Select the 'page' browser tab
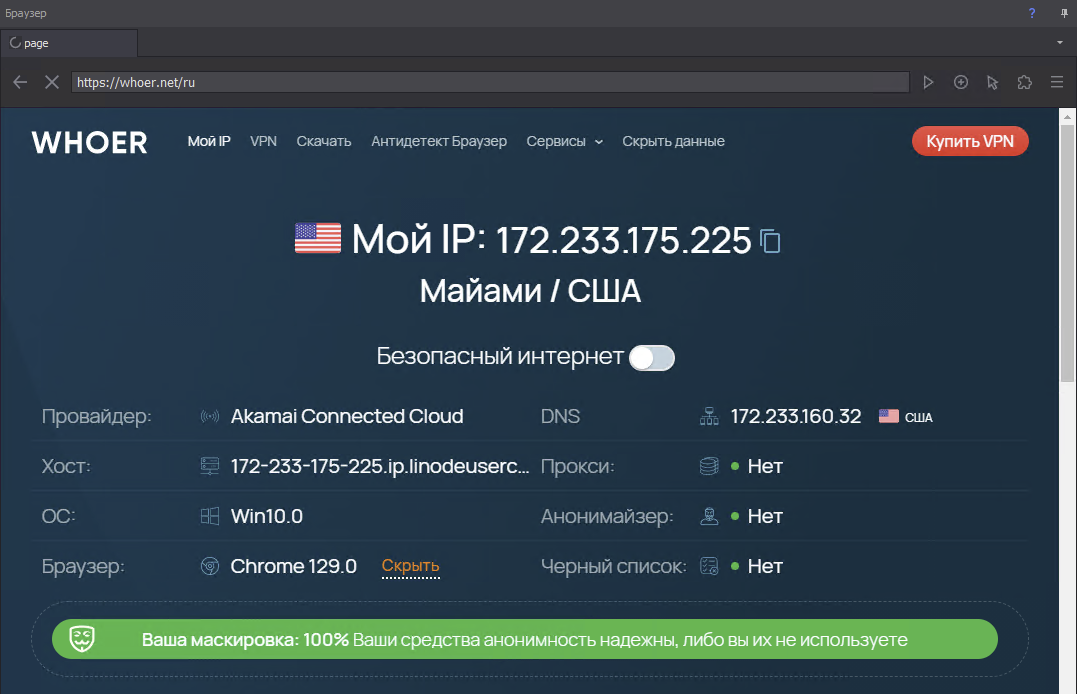The width and height of the screenshot is (1077, 694). tap(68, 43)
